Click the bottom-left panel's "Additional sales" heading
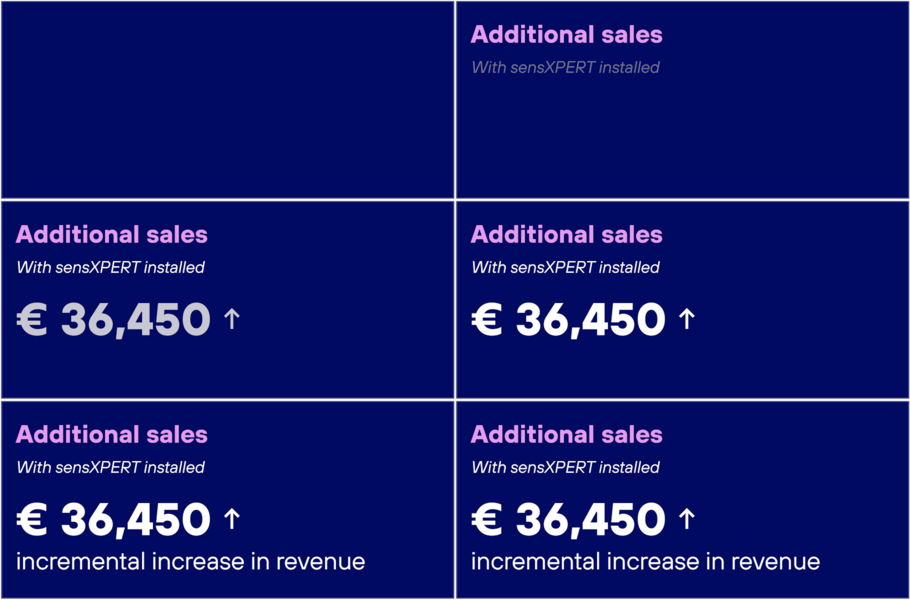This screenshot has height=600, width=910. [111, 435]
